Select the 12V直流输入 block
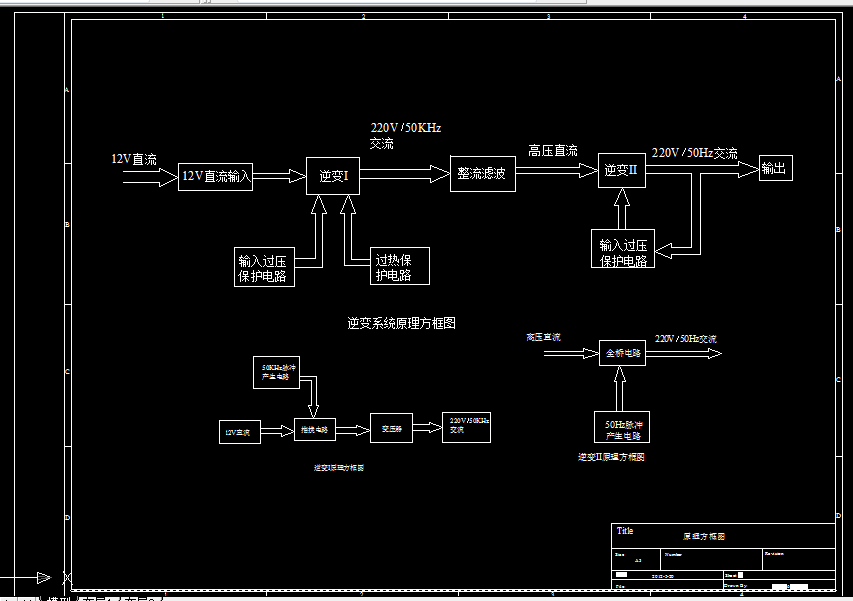This screenshot has width=853, height=601. (x=215, y=177)
